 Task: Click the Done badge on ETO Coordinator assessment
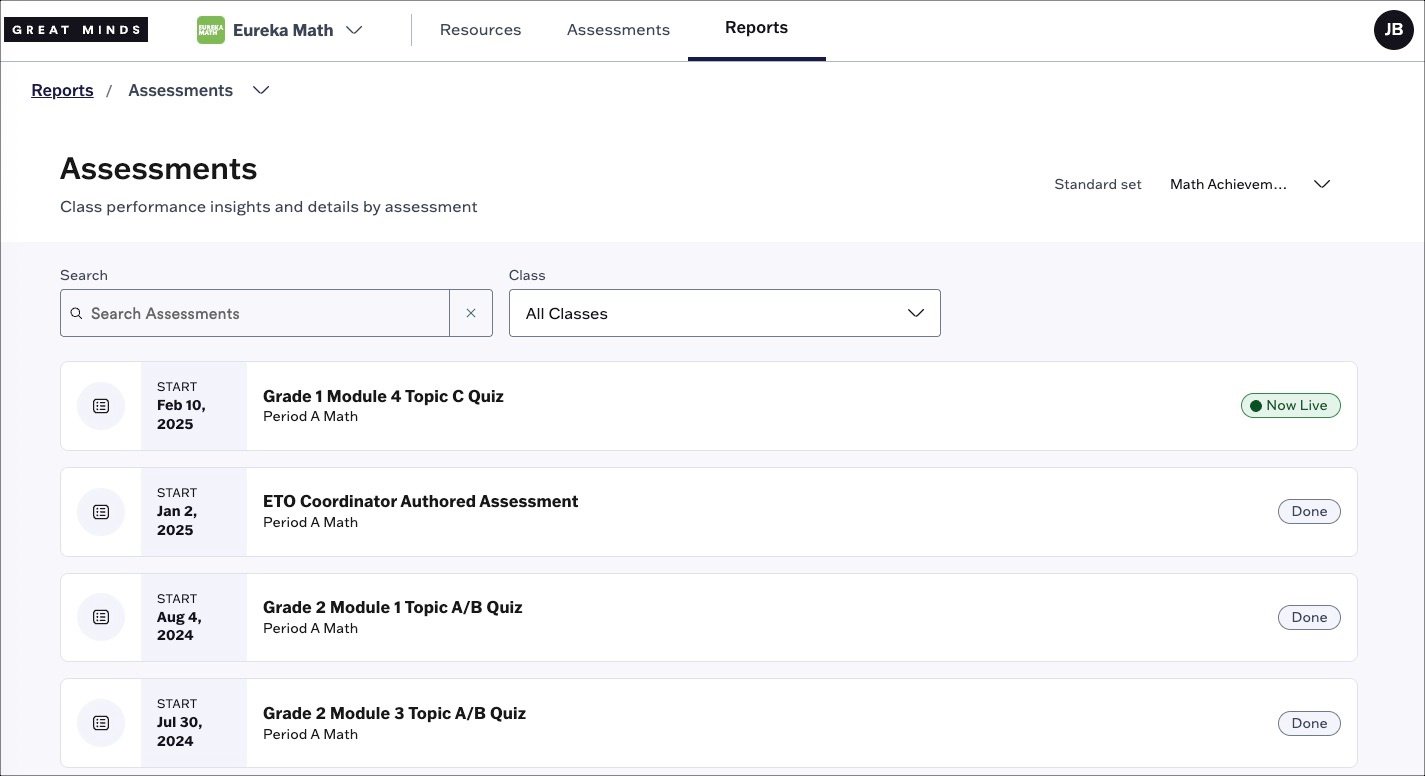point(1309,511)
